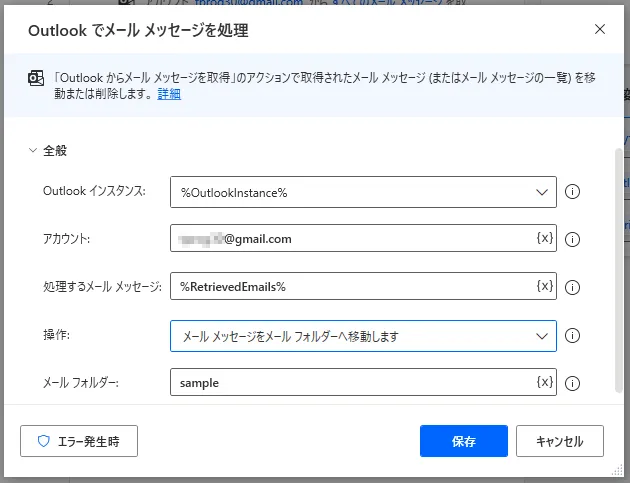Click the キャンセル button
Viewport: 630px width, 483px height.
560,441
